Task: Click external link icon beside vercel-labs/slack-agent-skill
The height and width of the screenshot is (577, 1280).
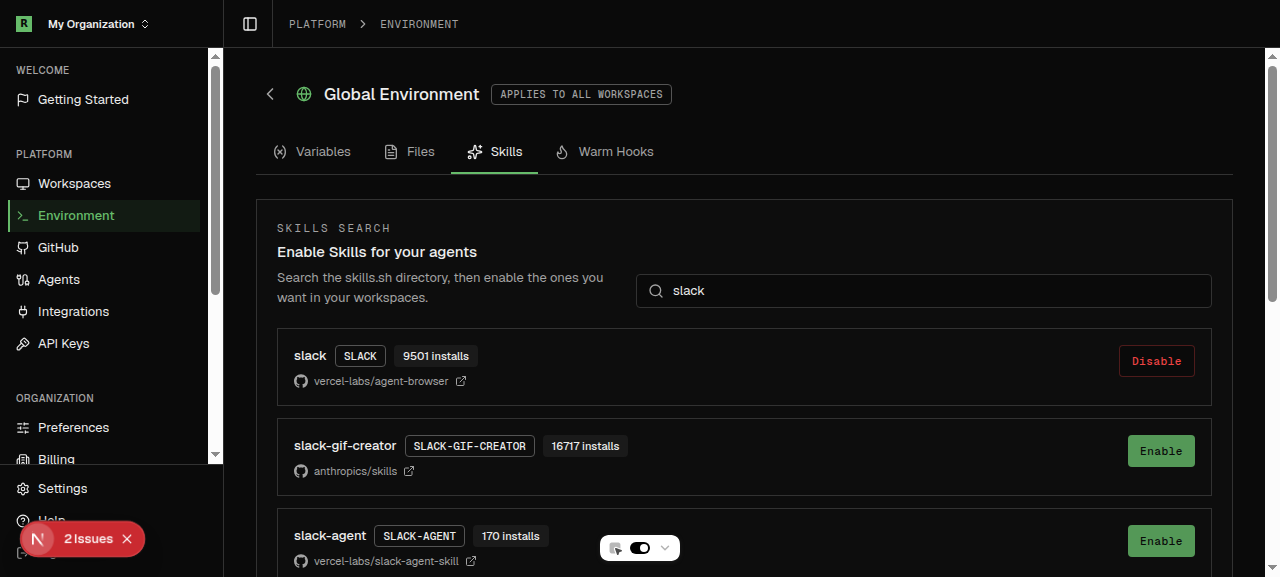Action: [471, 561]
